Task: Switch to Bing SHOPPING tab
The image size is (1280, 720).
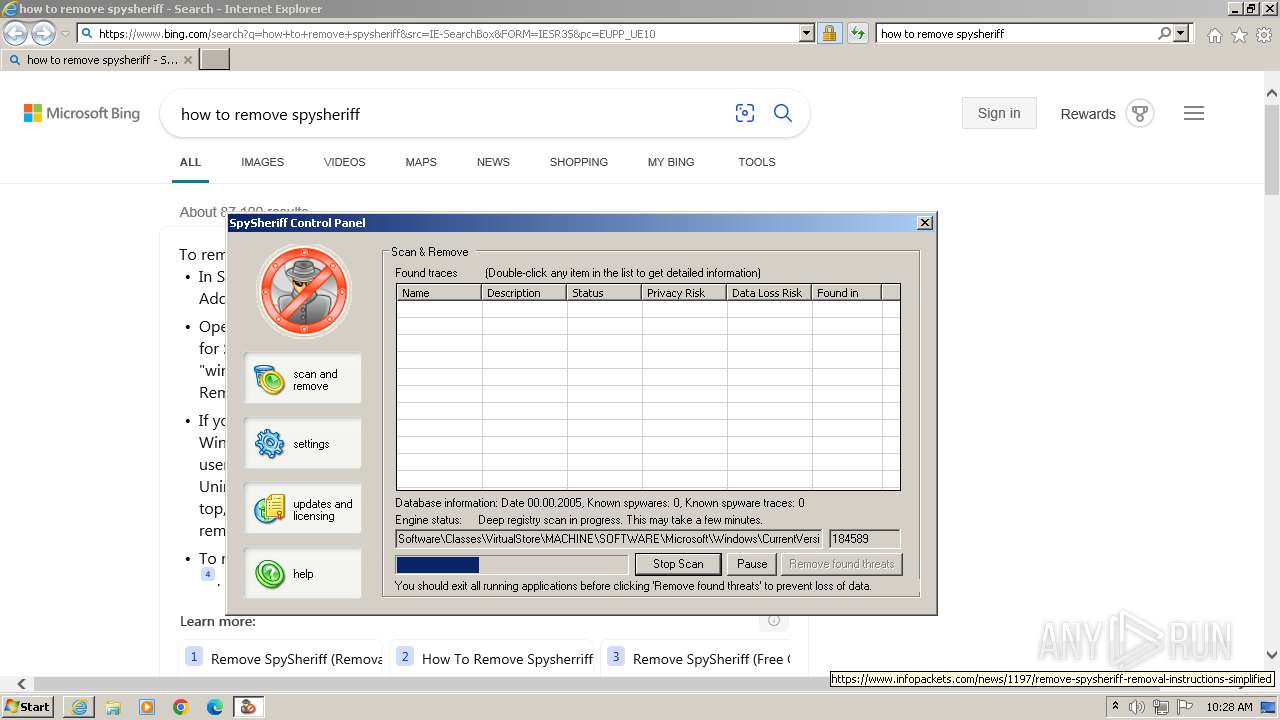Action: (x=579, y=162)
